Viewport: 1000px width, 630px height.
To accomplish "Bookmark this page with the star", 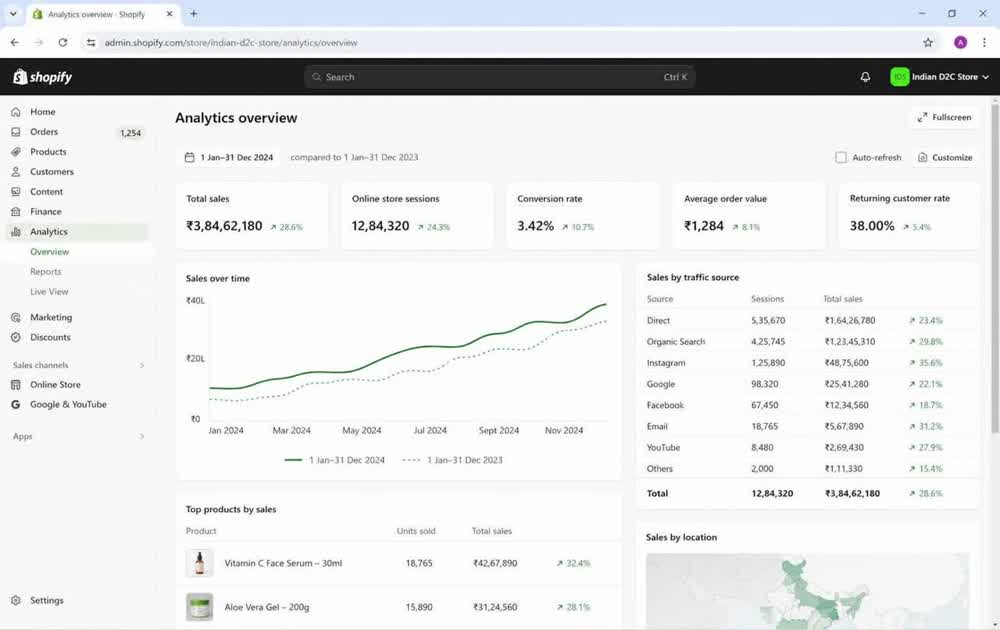I will click(928, 43).
